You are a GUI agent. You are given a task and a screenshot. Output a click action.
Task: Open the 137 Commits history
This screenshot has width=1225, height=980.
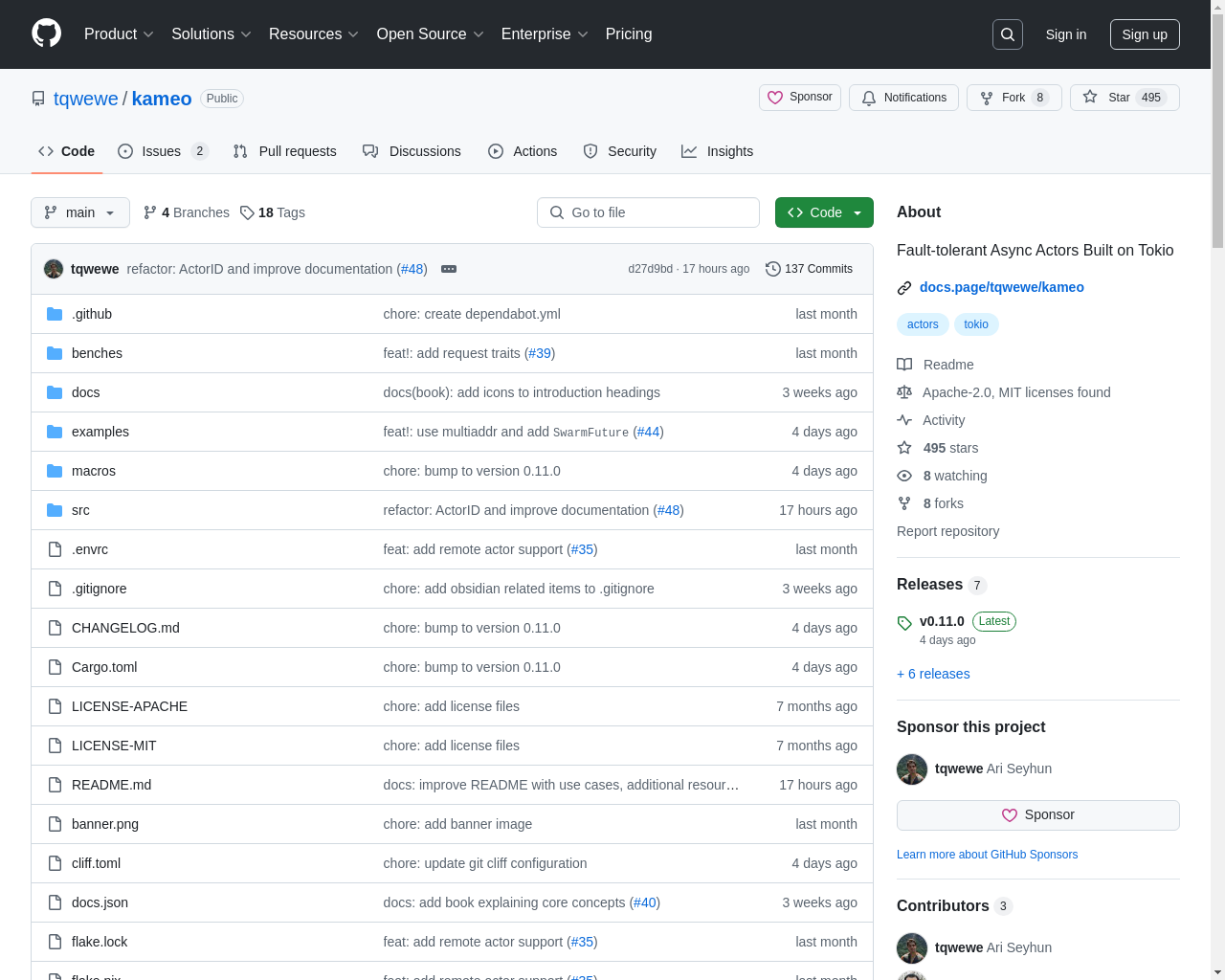click(x=809, y=269)
